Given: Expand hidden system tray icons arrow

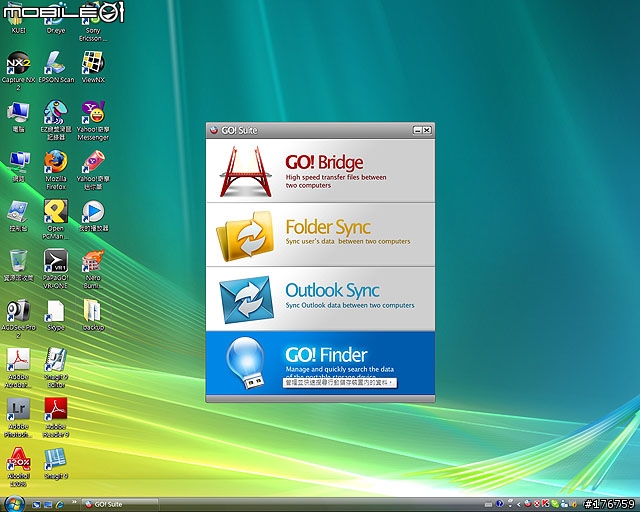Looking at the screenshot, I should [x=518, y=504].
